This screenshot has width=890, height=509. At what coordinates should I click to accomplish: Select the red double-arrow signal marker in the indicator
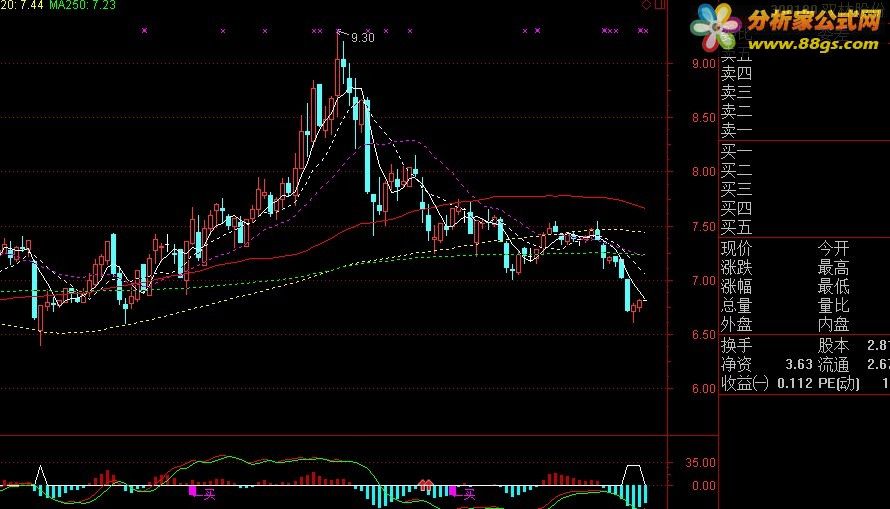click(426, 485)
